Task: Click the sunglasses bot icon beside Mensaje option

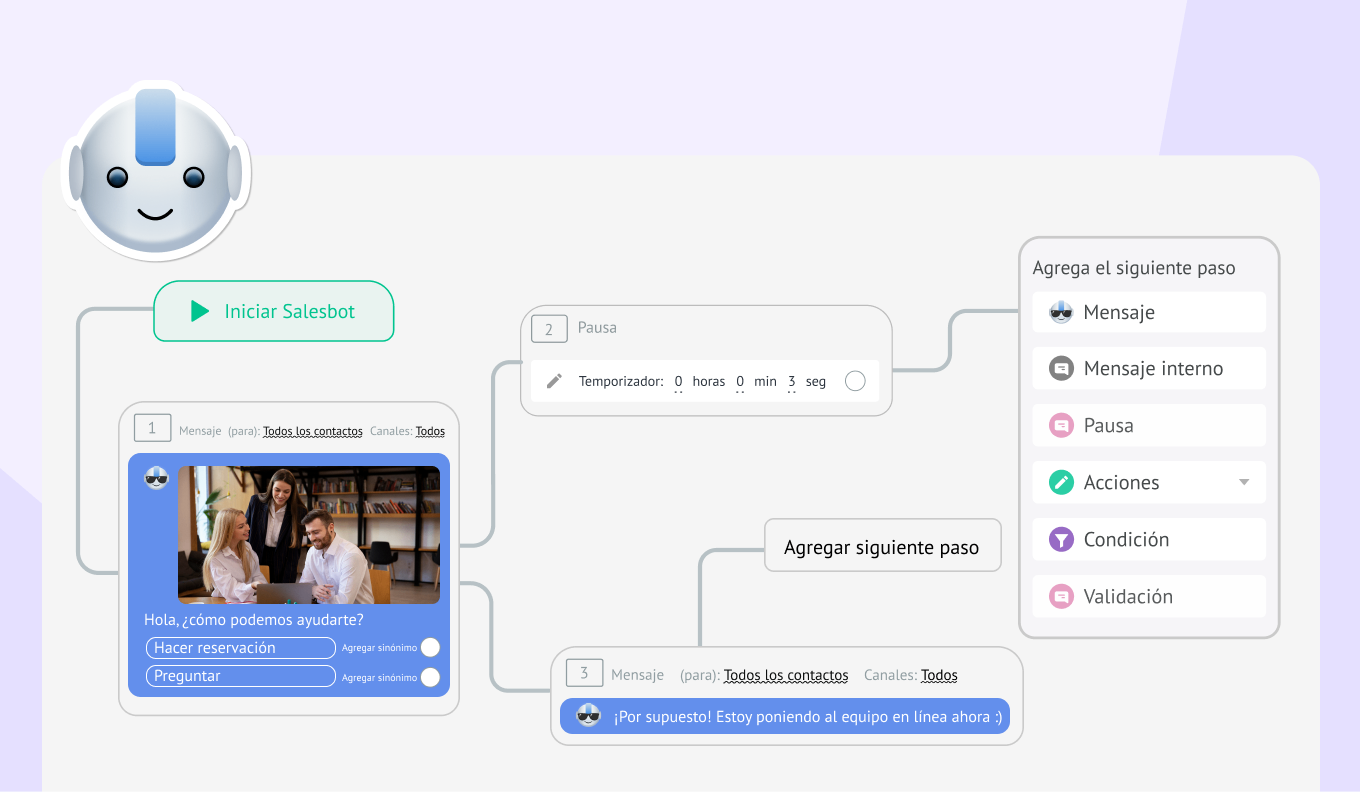Action: point(1061,312)
